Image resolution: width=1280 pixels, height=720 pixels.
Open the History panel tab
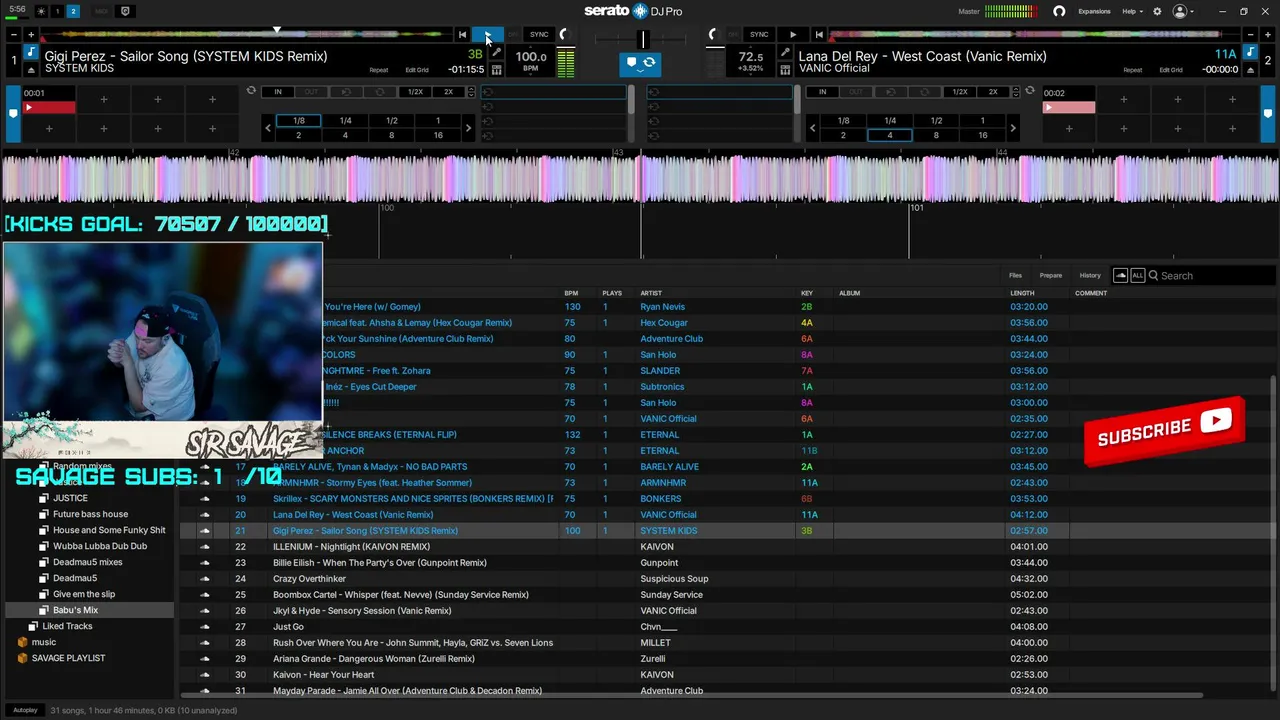click(1090, 275)
